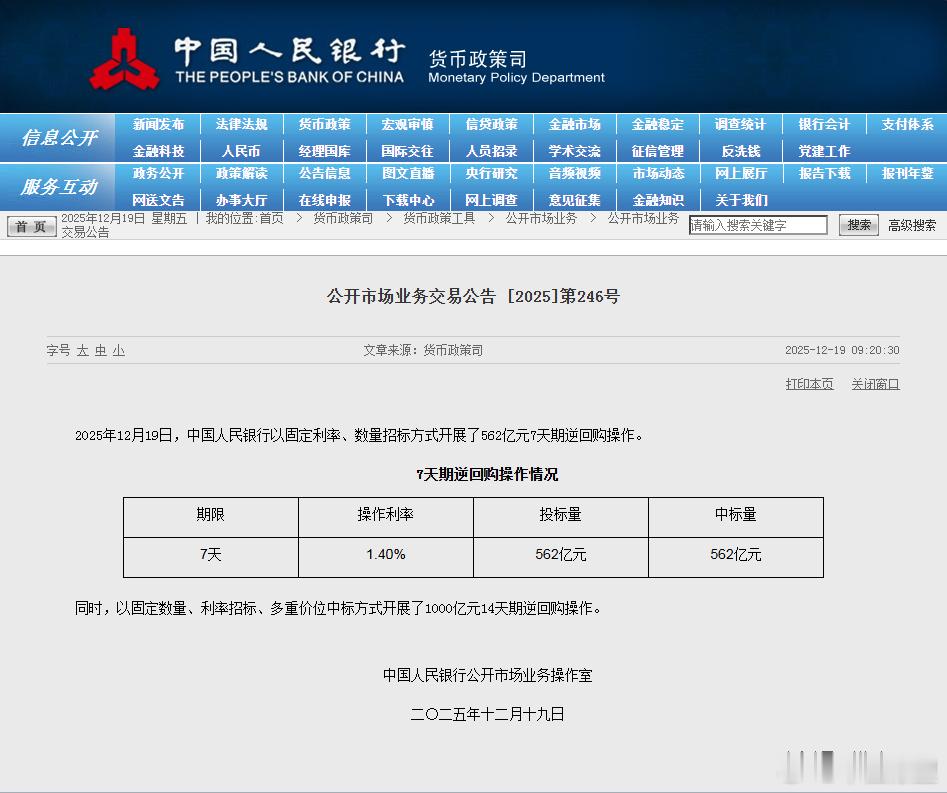Select the 562亿元 cell under 投标量
The width and height of the screenshot is (947, 793).
coord(561,557)
